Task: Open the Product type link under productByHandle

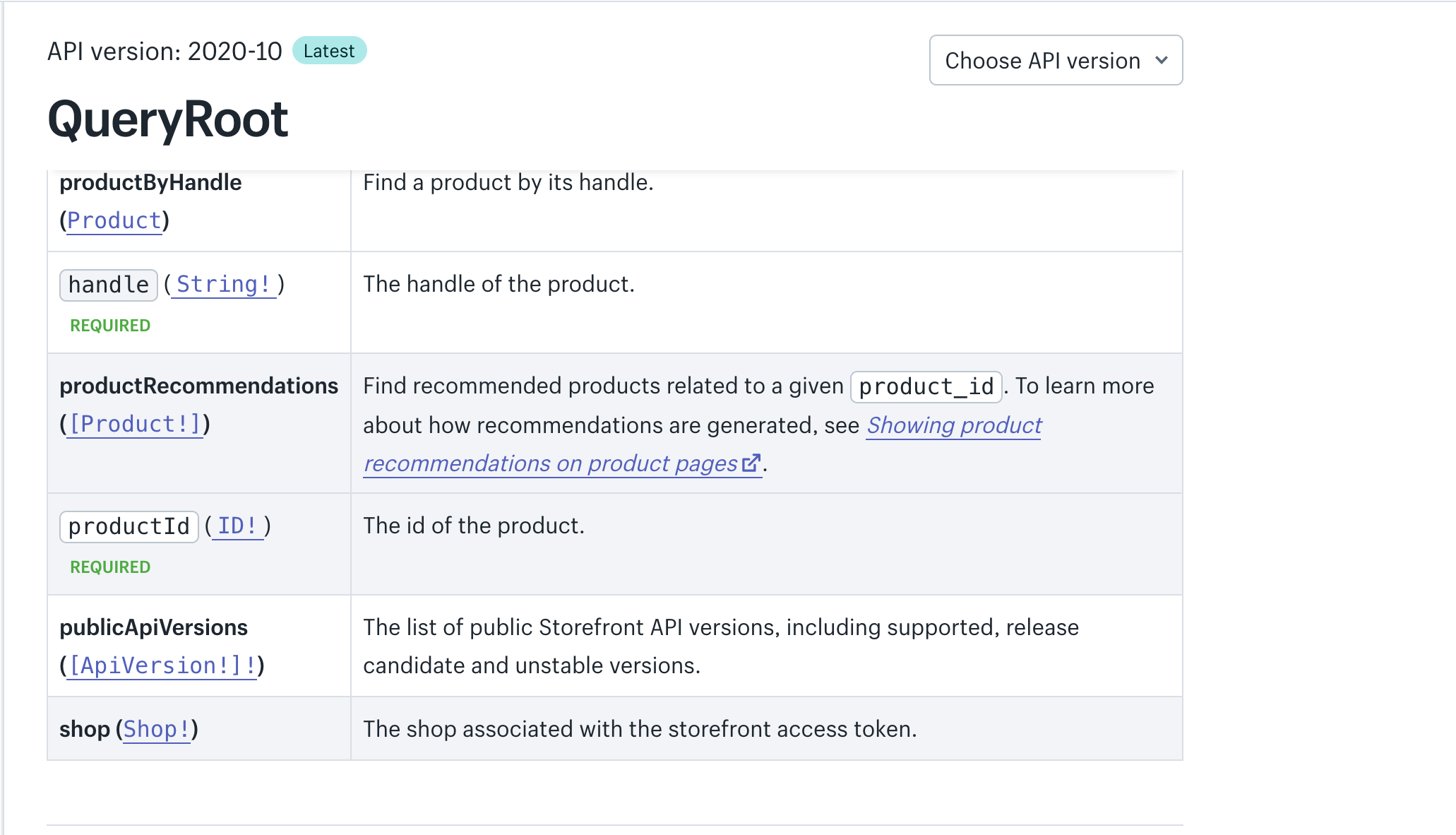Action: 114,220
